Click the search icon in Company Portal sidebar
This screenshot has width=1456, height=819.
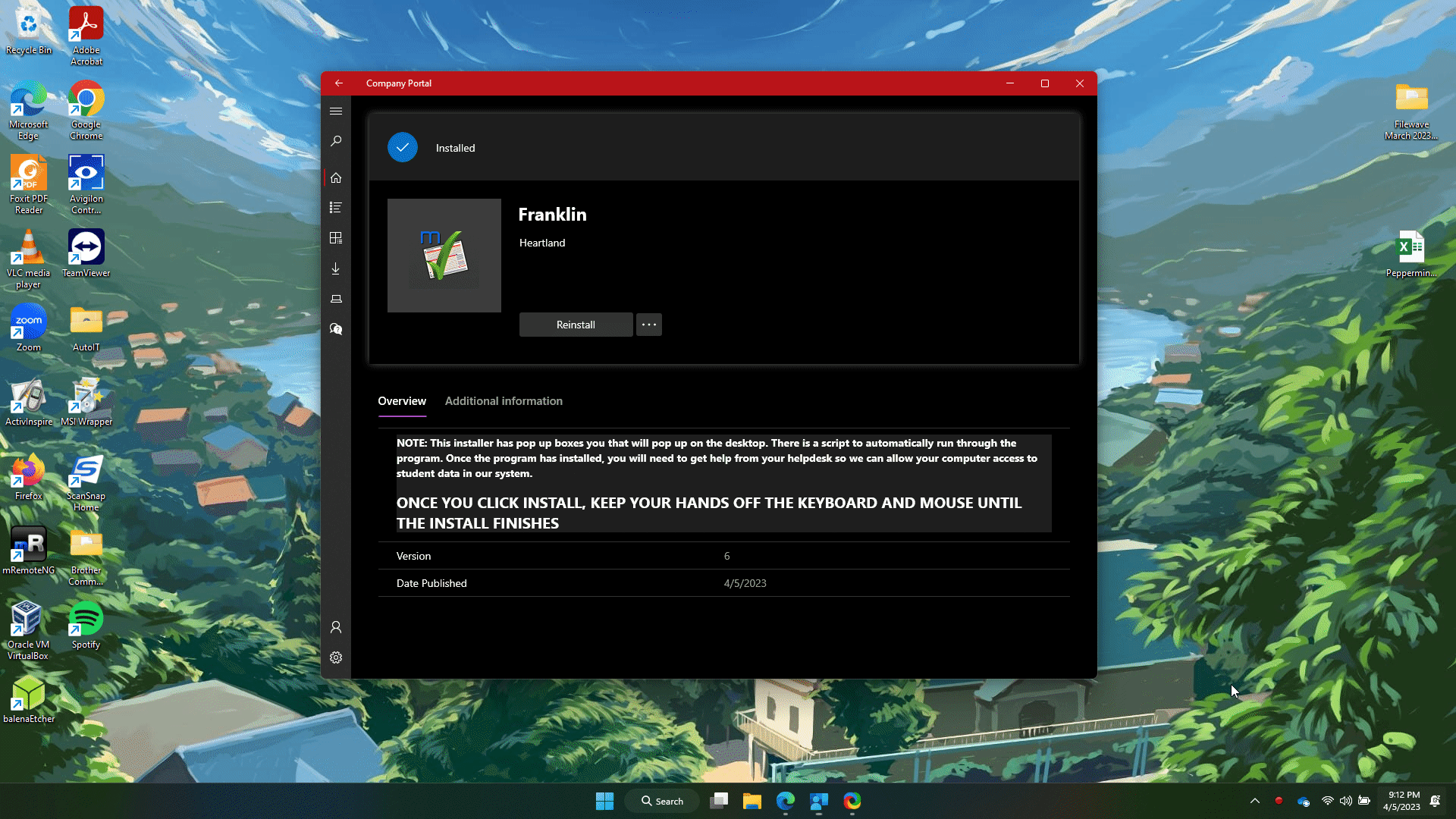coord(336,141)
